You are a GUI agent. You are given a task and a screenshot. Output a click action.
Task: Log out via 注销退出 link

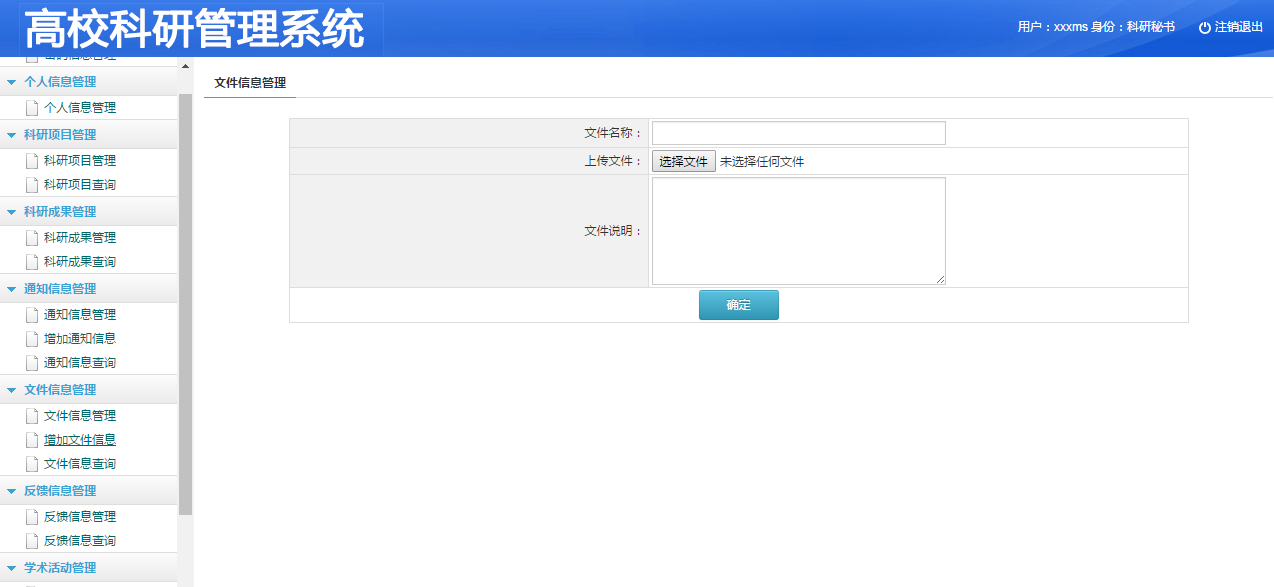pyautogui.click(x=1239, y=28)
